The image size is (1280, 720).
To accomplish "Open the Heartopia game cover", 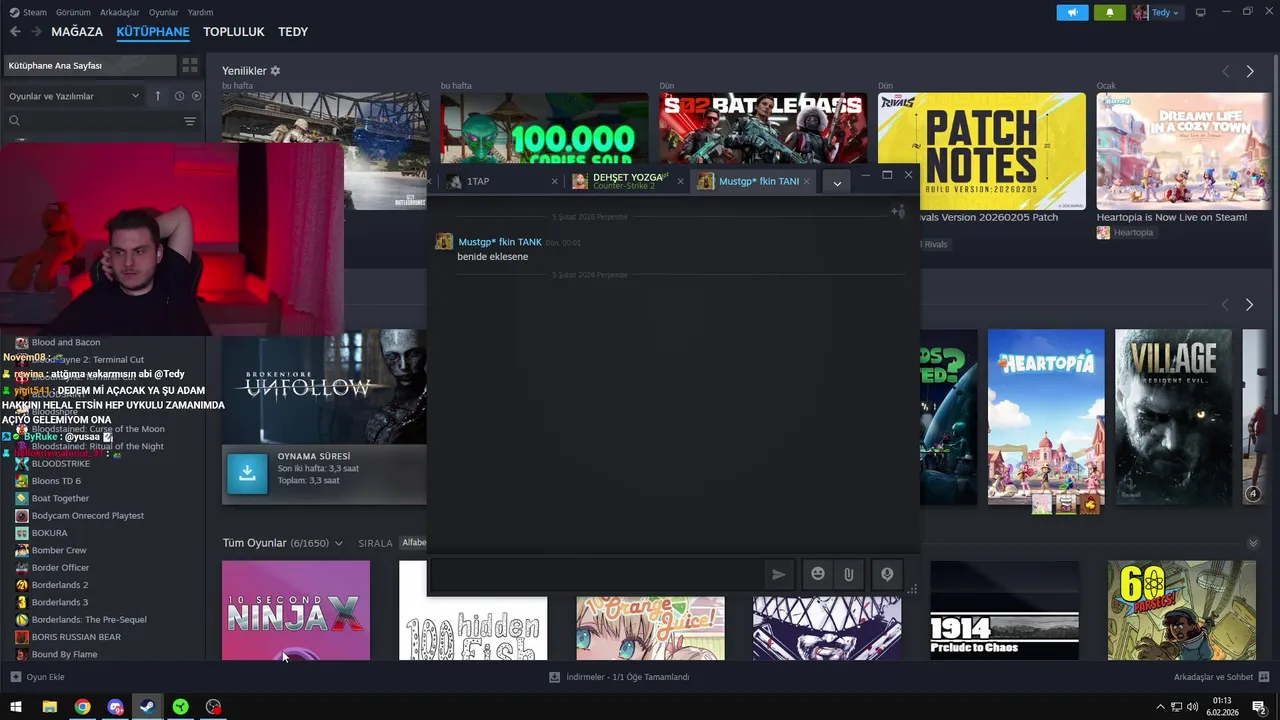I will pos(1046,417).
